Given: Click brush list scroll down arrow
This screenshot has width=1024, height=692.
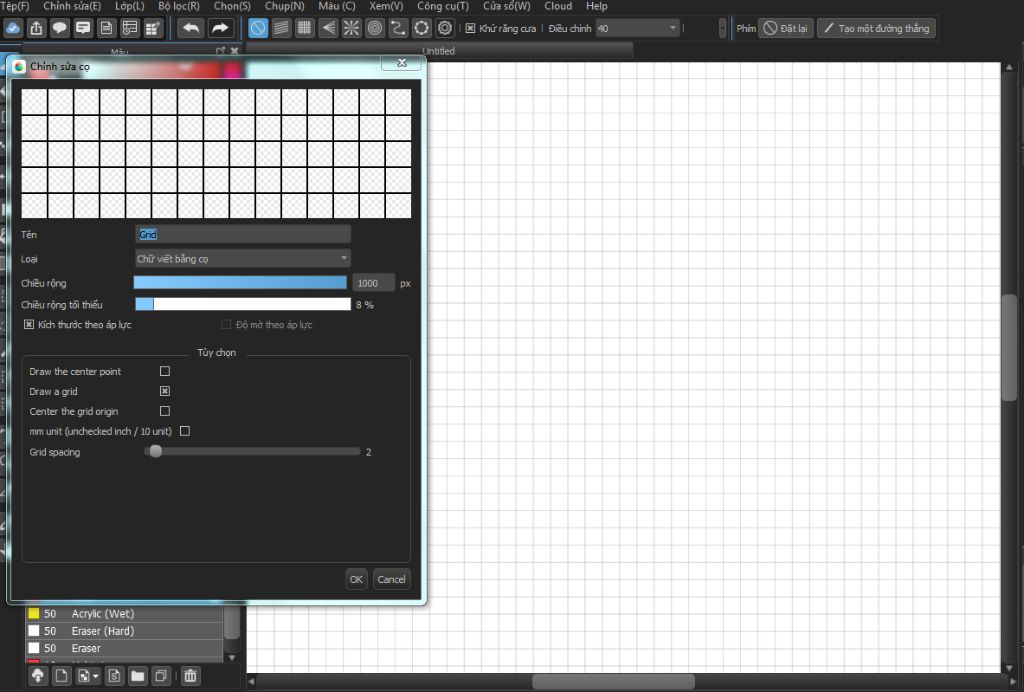Looking at the screenshot, I should tap(232, 657).
